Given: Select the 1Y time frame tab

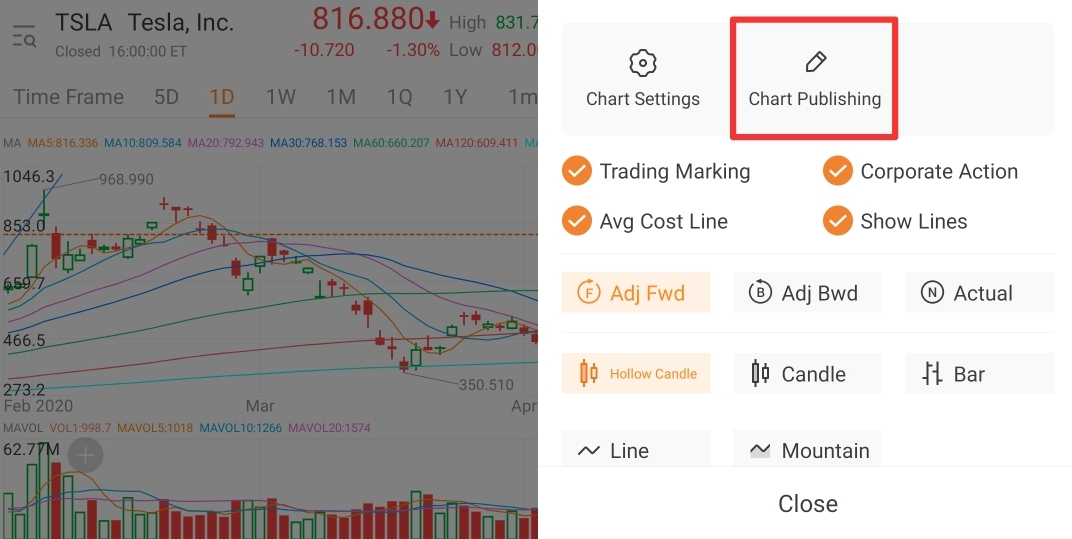Looking at the screenshot, I should (455, 97).
